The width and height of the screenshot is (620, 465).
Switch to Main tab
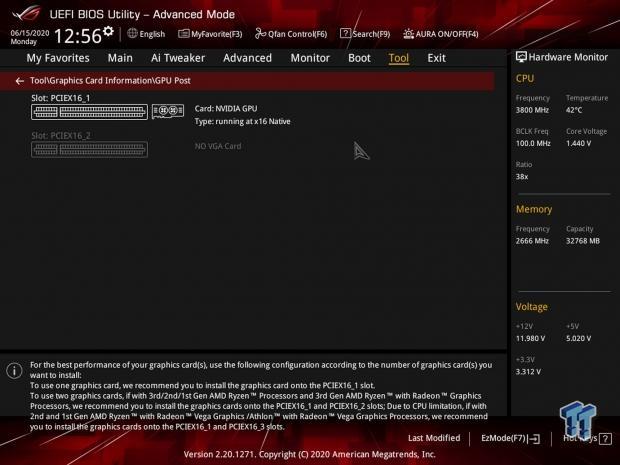point(120,58)
